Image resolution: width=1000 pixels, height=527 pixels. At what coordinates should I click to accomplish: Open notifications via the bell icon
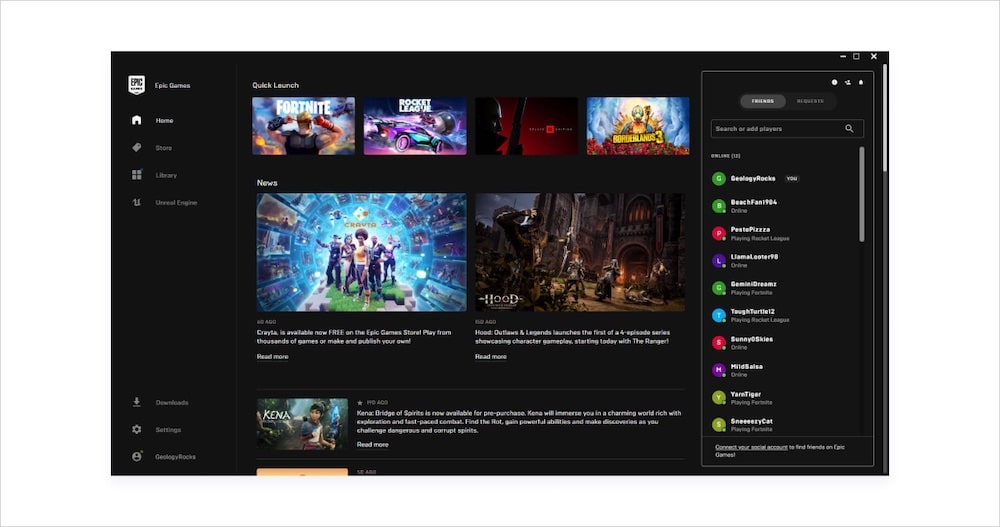[860, 82]
